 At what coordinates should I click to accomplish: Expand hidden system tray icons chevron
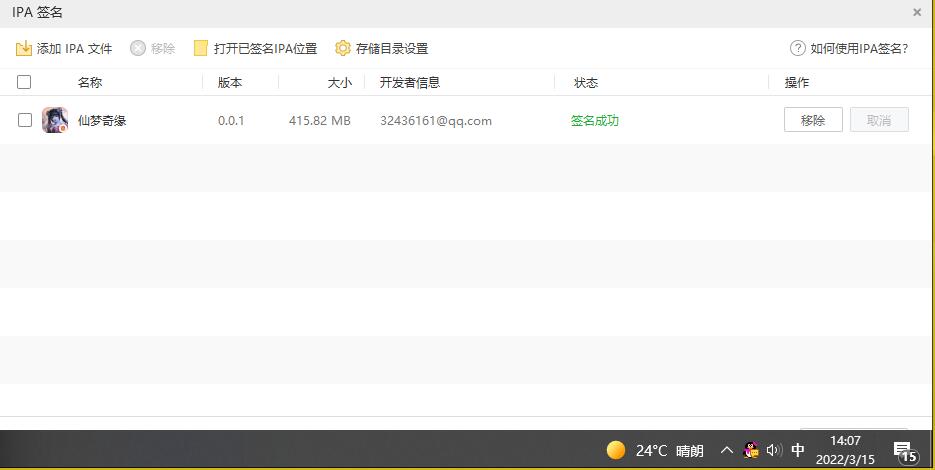[x=727, y=450]
